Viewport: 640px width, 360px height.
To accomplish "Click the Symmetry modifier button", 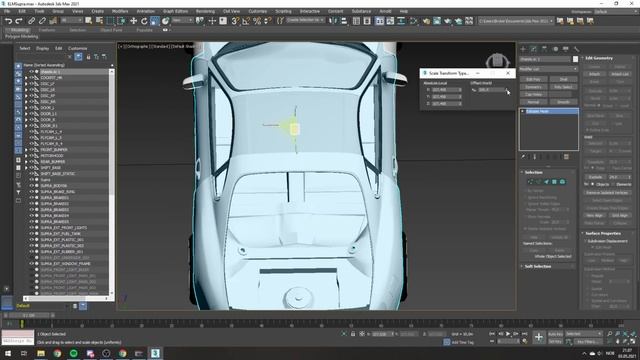I will [x=533, y=87].
